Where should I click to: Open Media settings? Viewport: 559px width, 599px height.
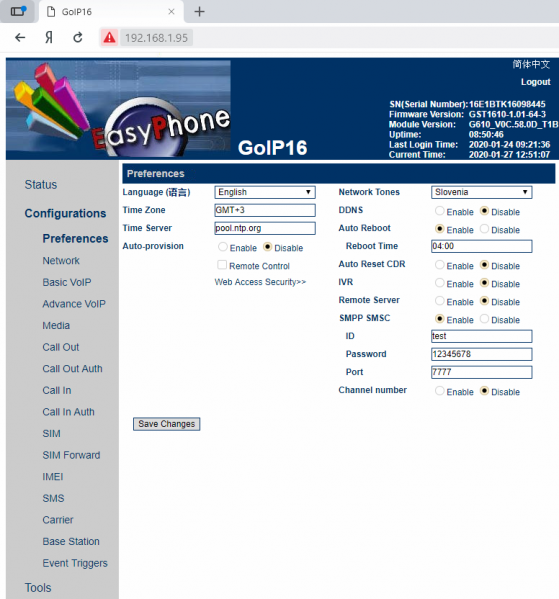(x=56, y=325)
